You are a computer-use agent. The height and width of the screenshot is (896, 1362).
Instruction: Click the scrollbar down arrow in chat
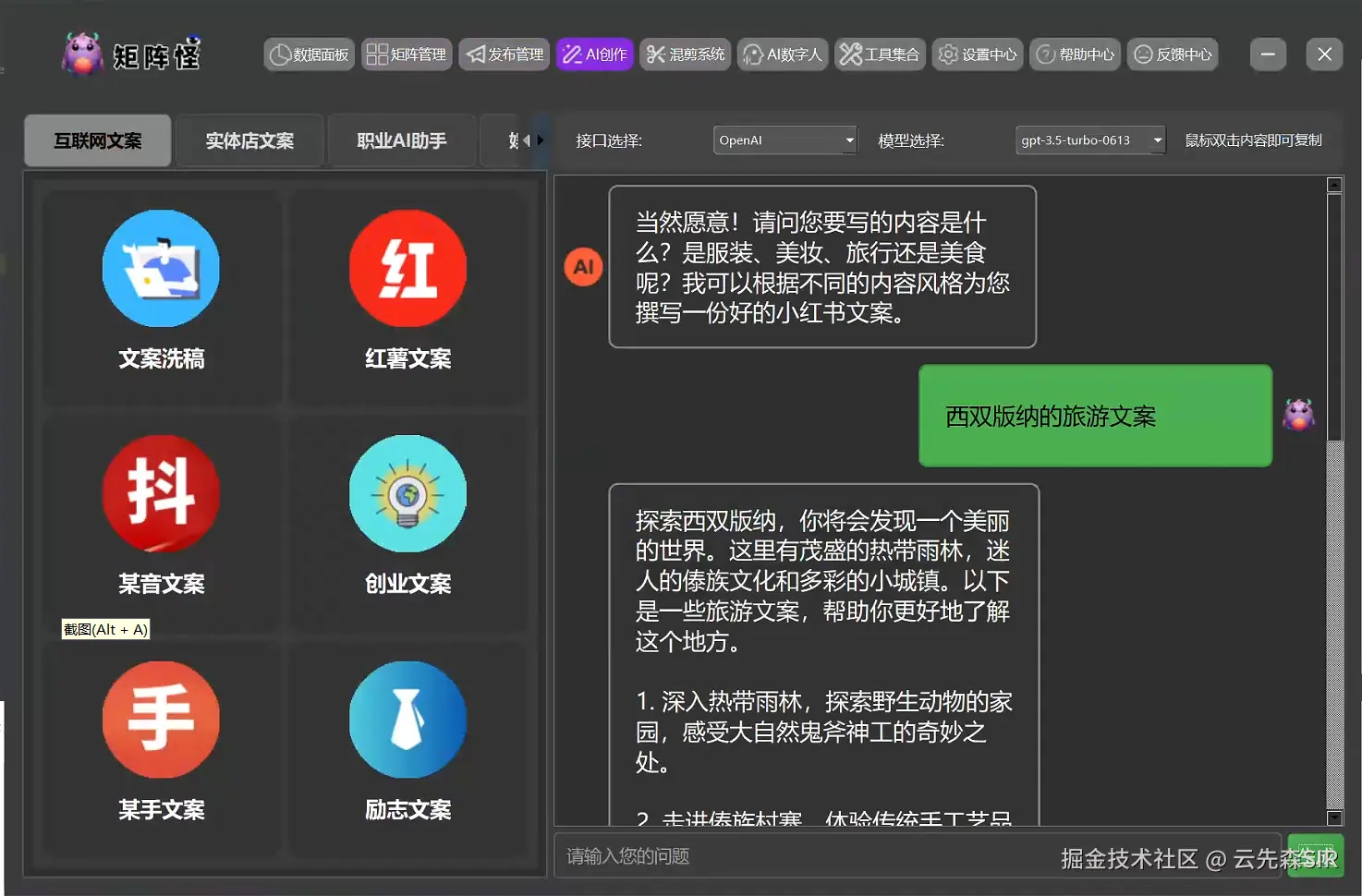click(1334, 817)
